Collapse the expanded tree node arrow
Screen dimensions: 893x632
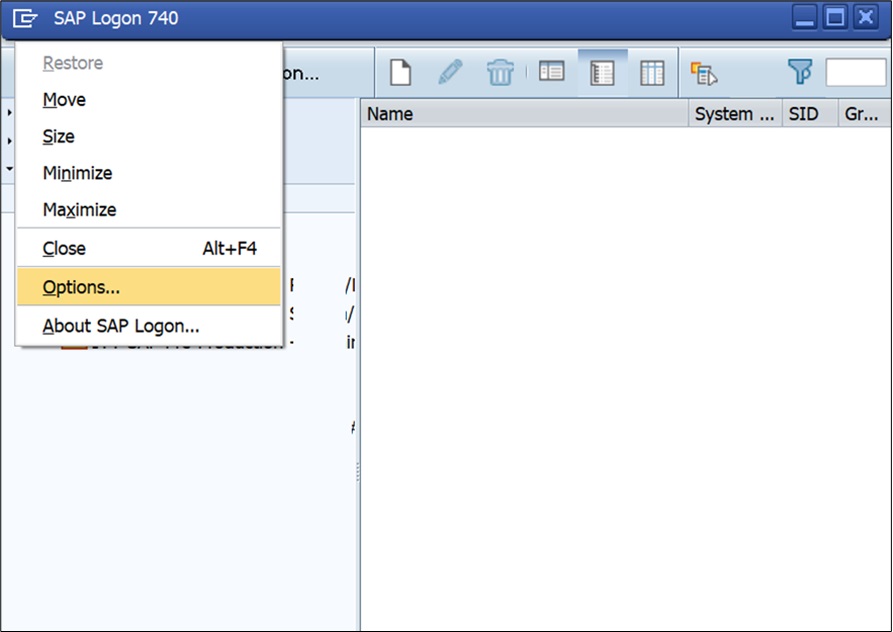coord(10,169)
